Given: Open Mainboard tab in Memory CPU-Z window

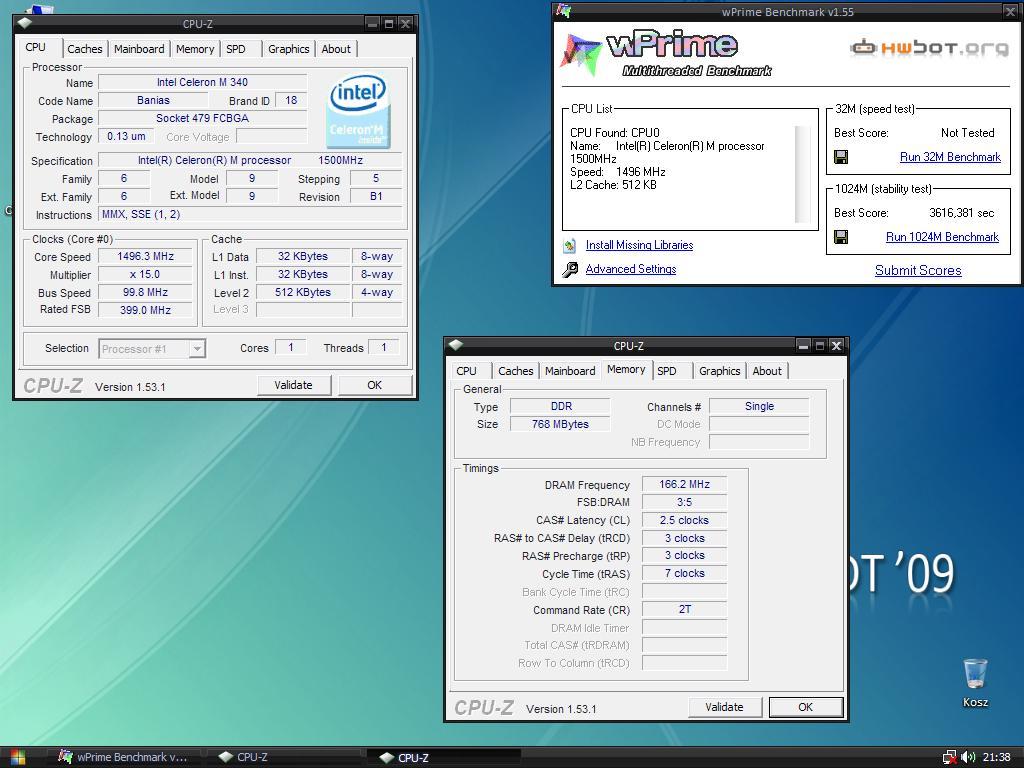Looking at the screenshot, I should tap(570, 371).
